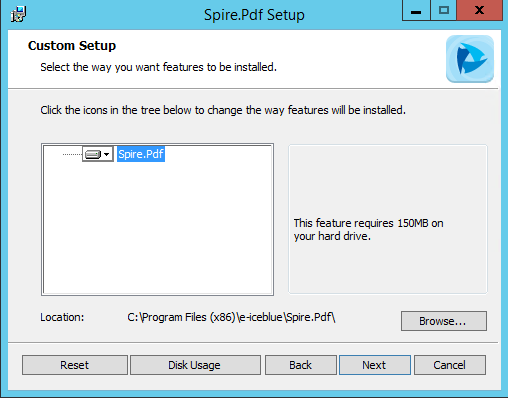The height and width of the screenshot is (398, 508).
Task: Click the installer icon in title bar
Action: point(18,14)
